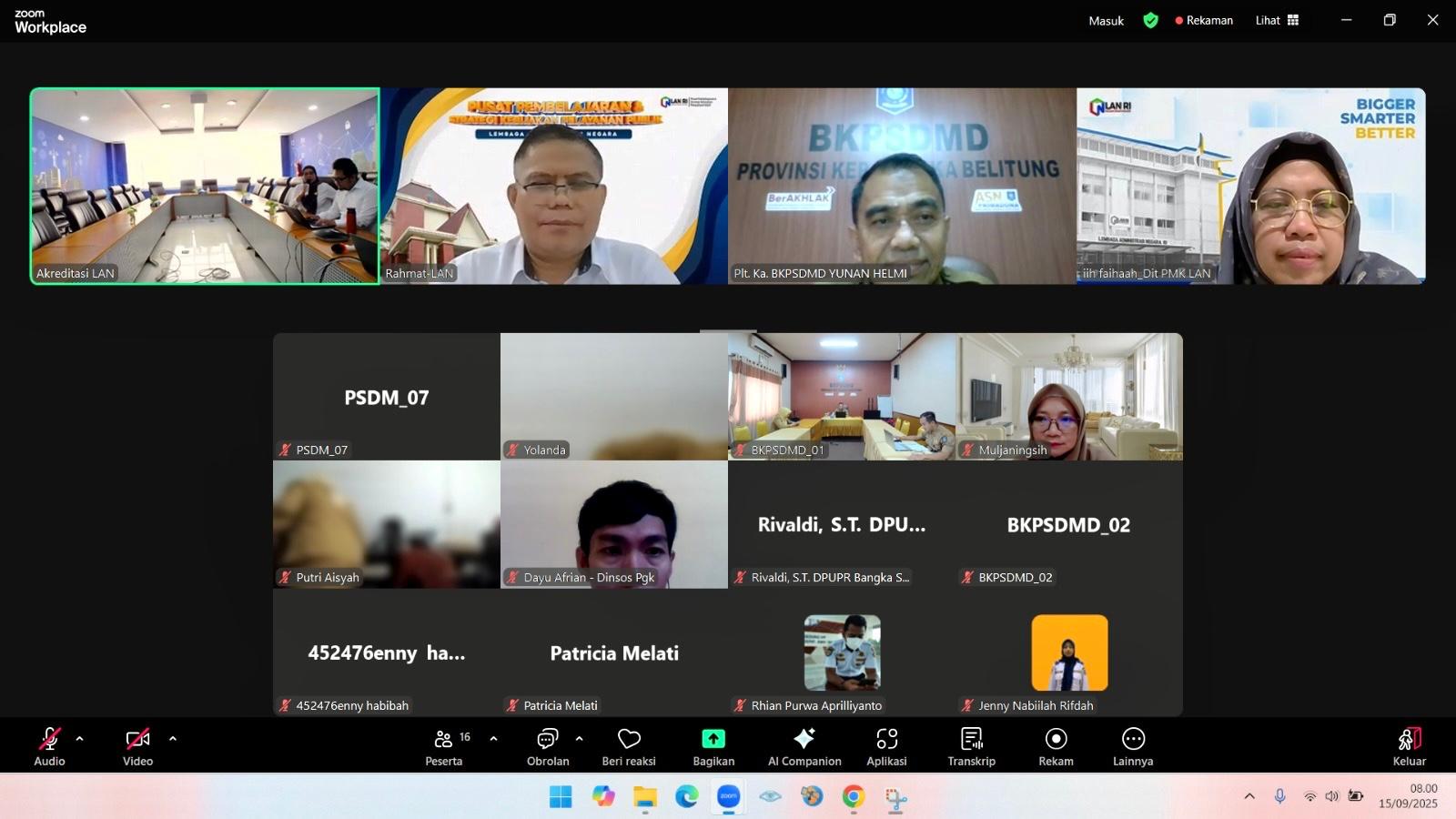Expand the arrow beside Peserta
The image size is (1456, 819).
coord(494,739)
